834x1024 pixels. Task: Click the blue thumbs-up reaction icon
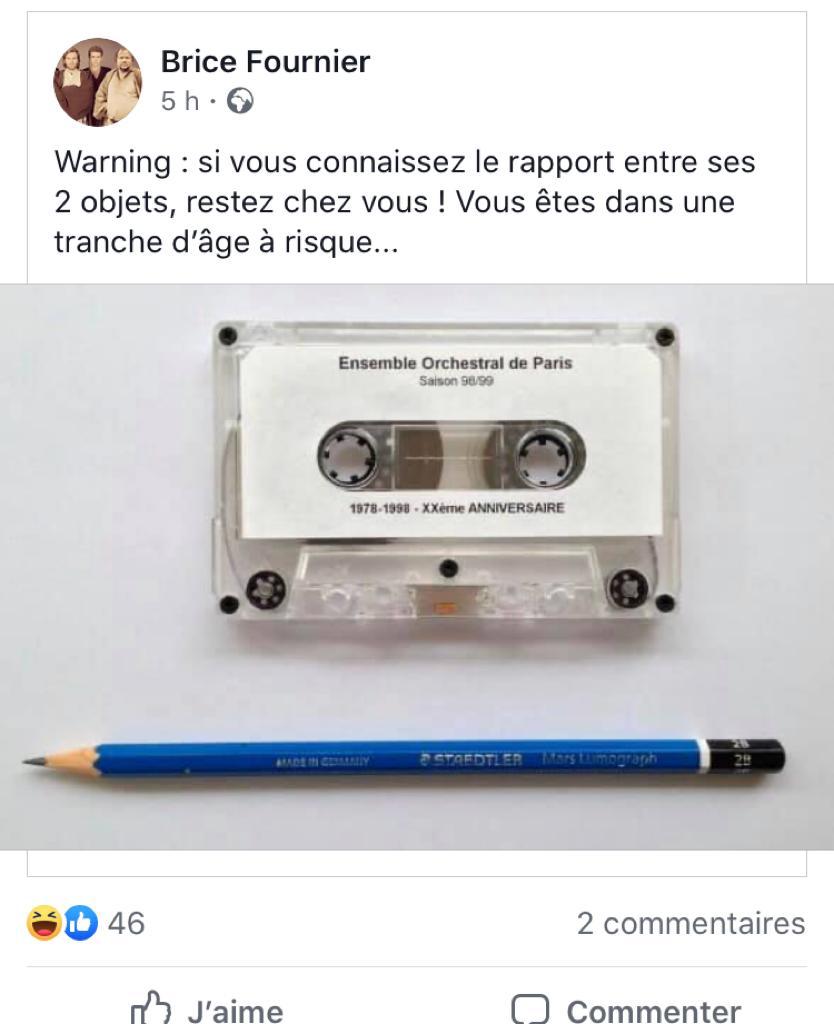pos(80,923)
